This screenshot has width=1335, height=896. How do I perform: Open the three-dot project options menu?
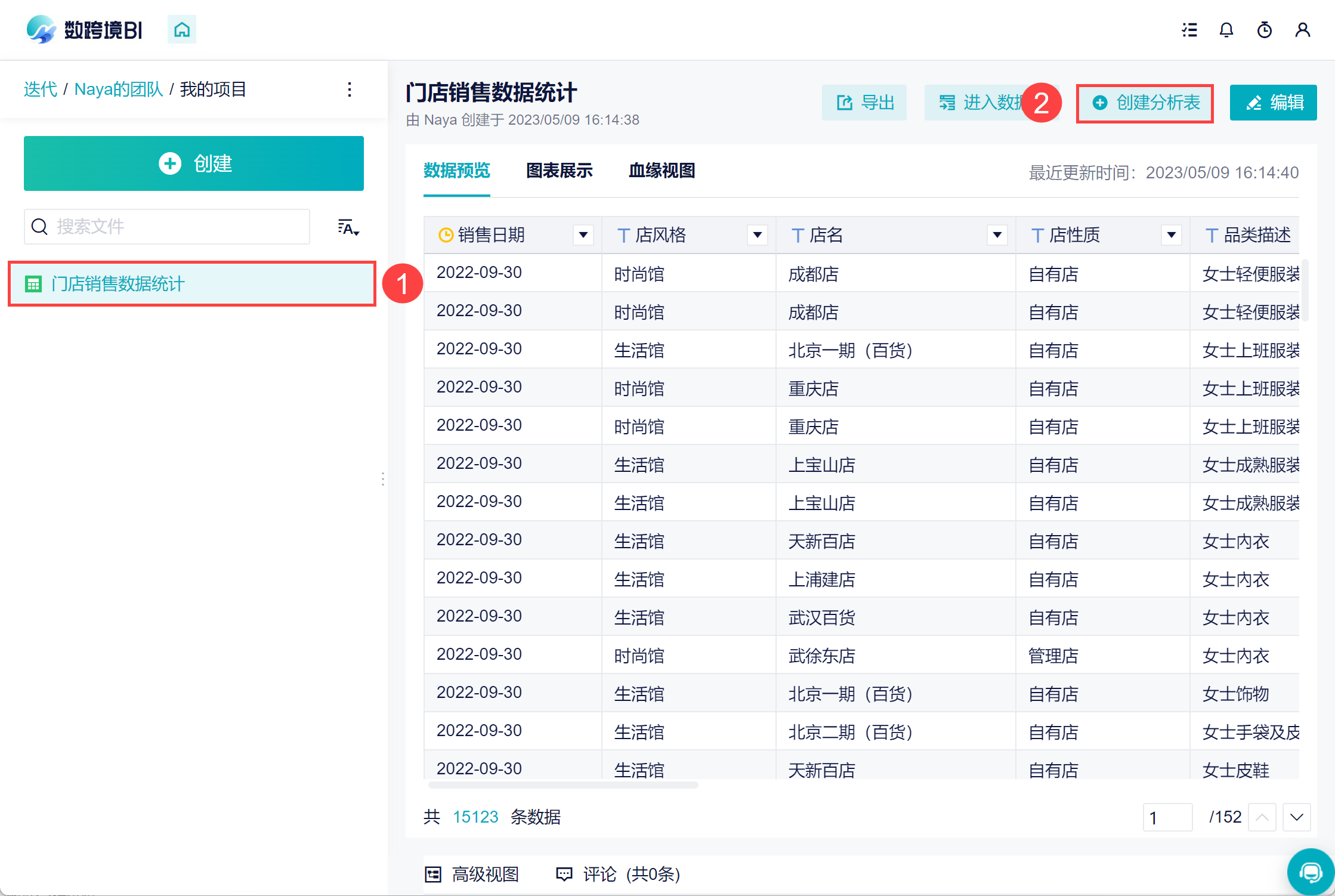[350, 89]
